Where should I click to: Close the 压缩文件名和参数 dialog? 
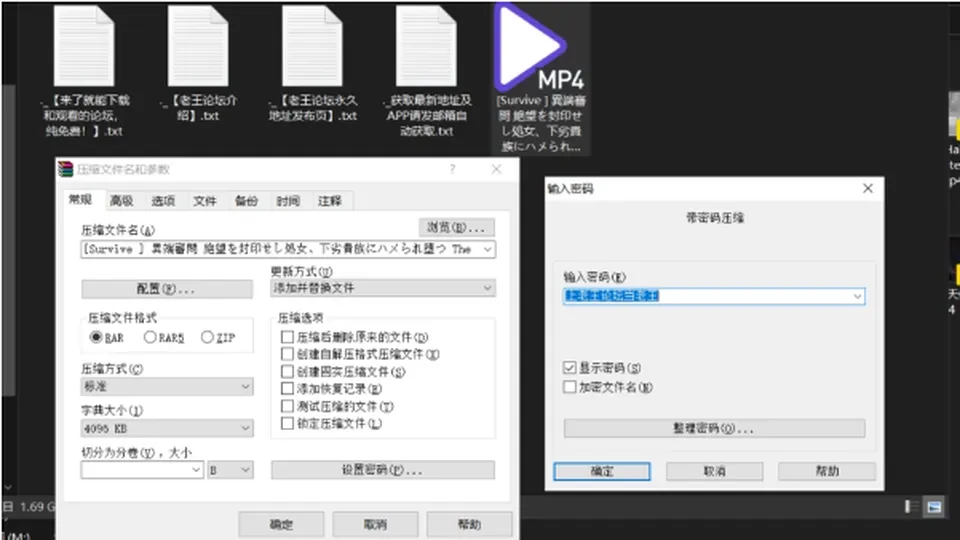(497, 169)
